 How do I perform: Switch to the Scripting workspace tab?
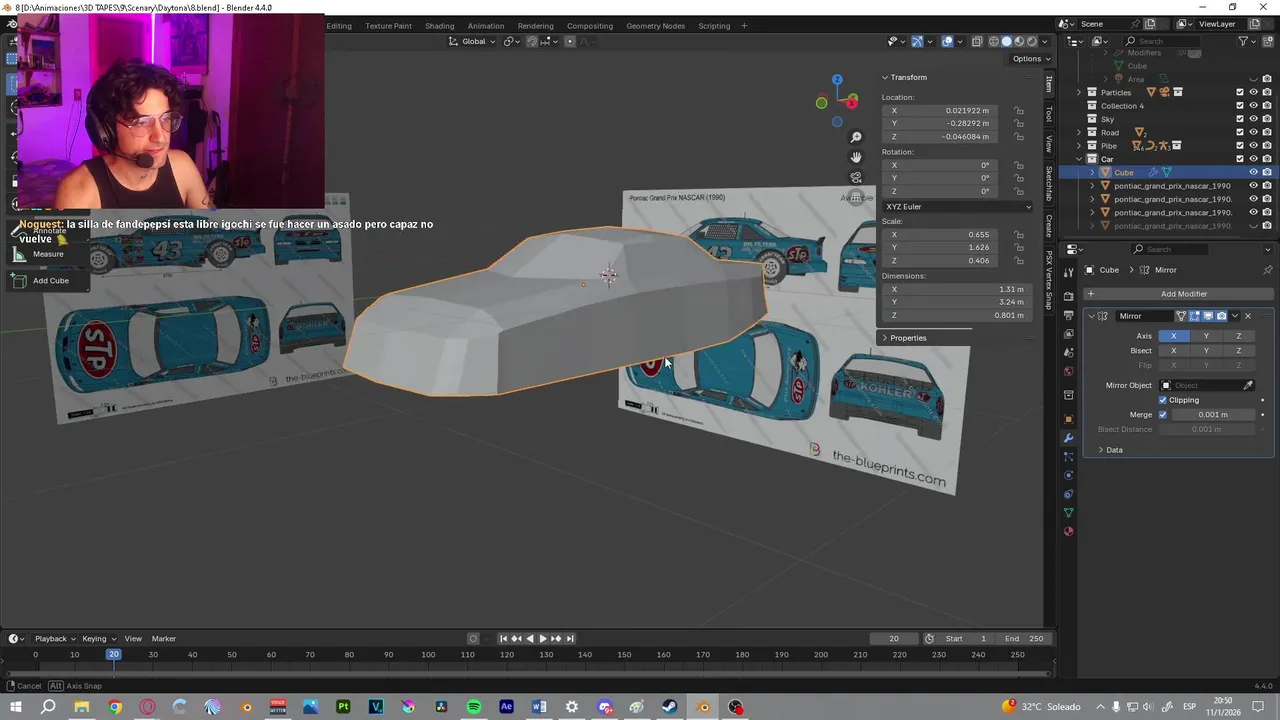[714, 26]
